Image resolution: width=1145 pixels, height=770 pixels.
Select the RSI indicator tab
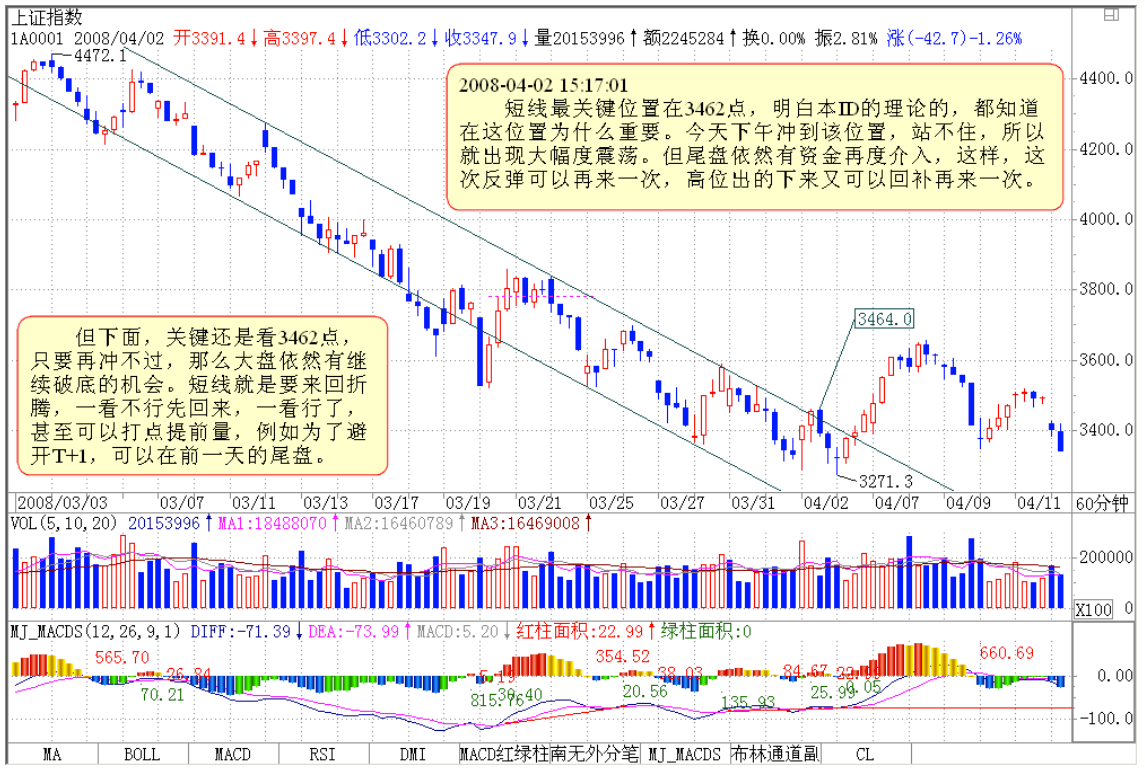click(322, 755)
